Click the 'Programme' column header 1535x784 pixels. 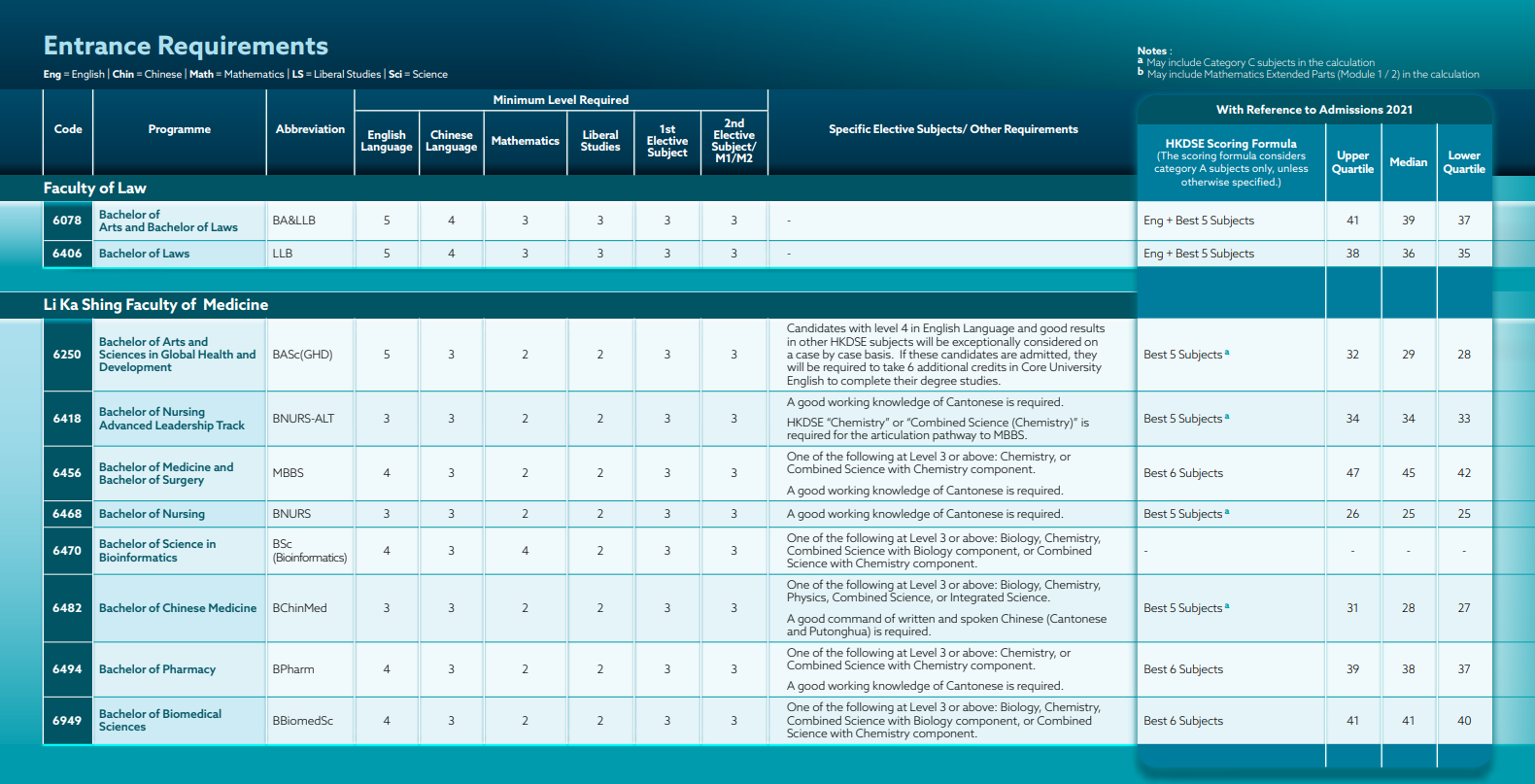[x=180, y=129]
